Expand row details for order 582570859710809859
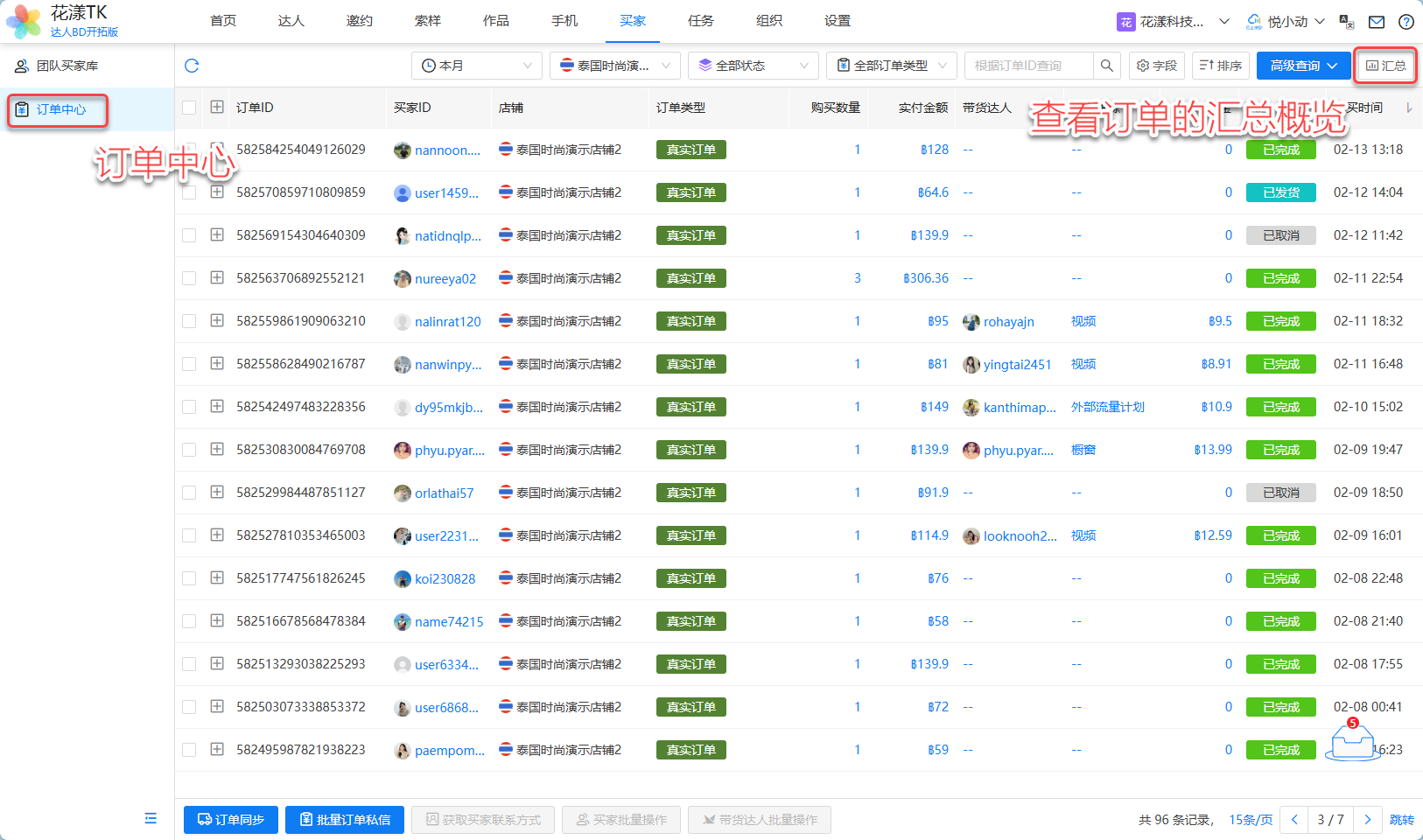 (217, 192)
